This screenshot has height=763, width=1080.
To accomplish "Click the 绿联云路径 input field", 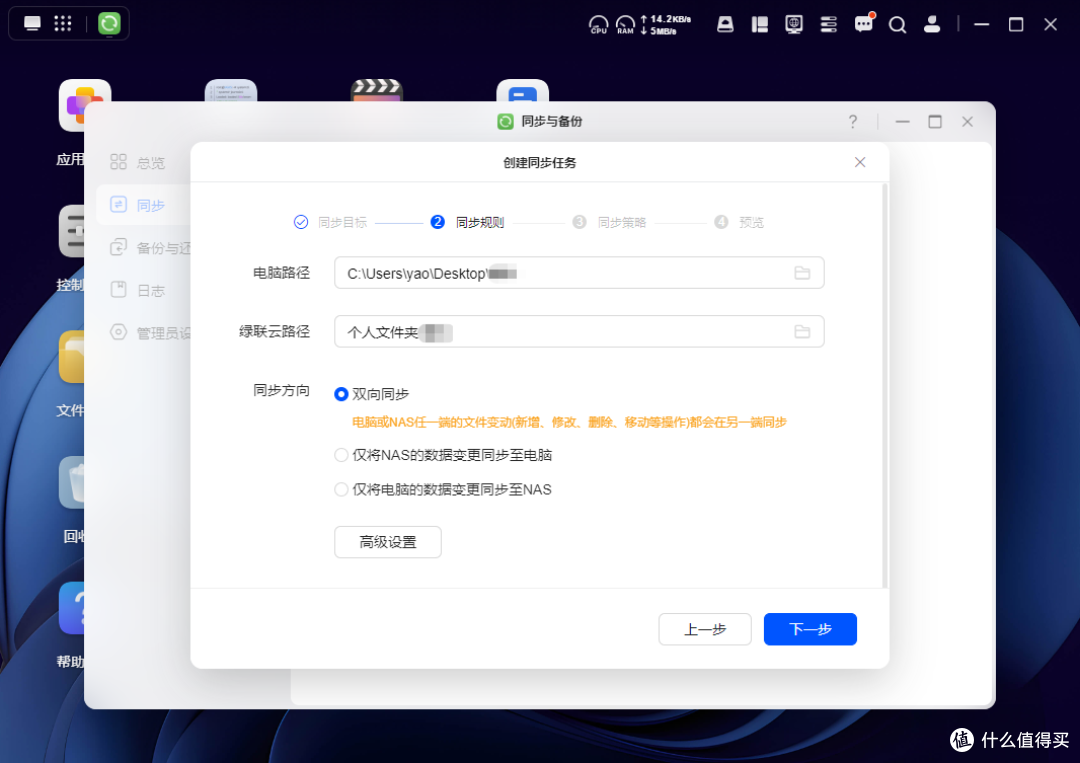I will (x=579, y=331).
